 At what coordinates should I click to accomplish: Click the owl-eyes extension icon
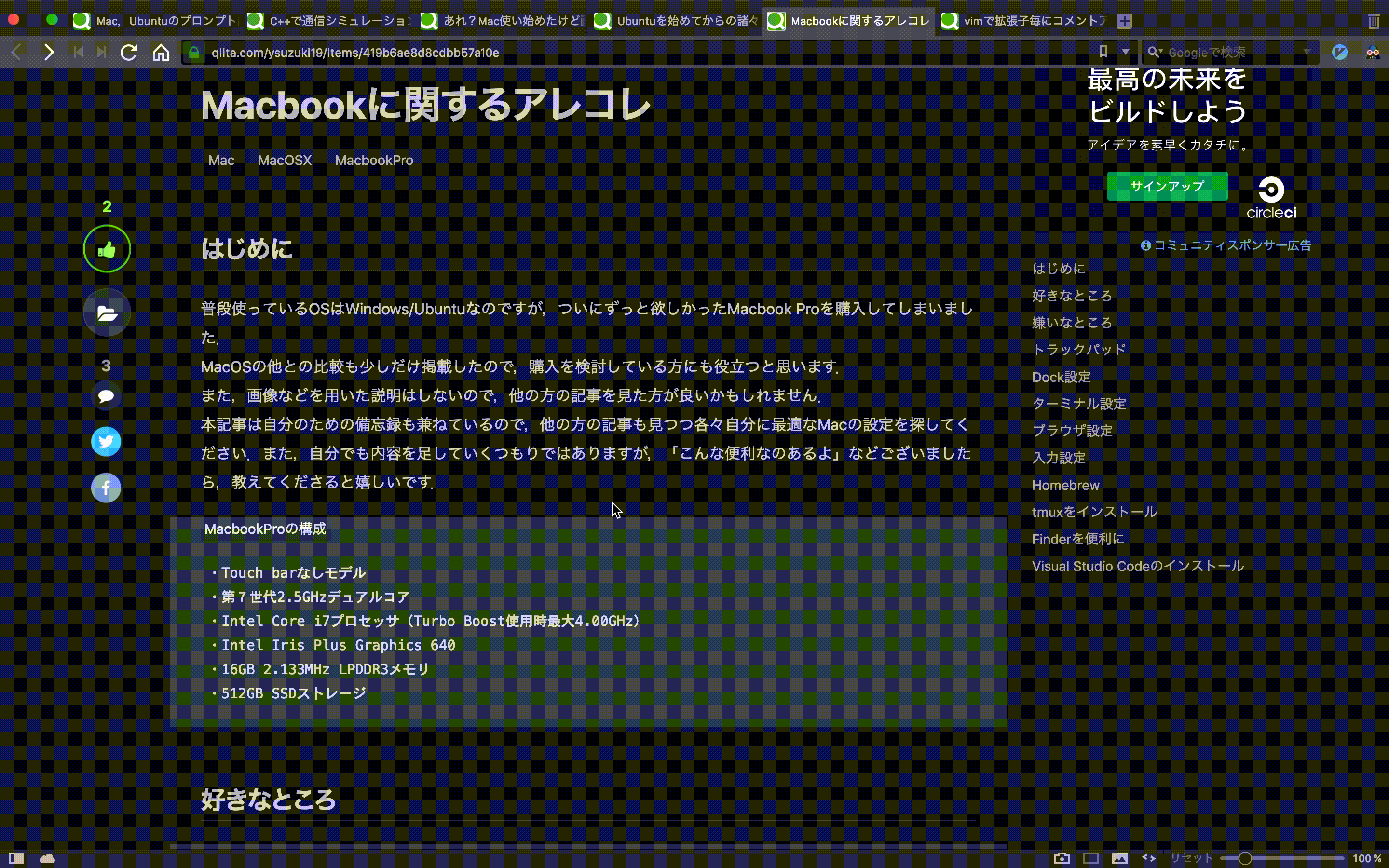pyautogui.click(x=1372, y=52)
